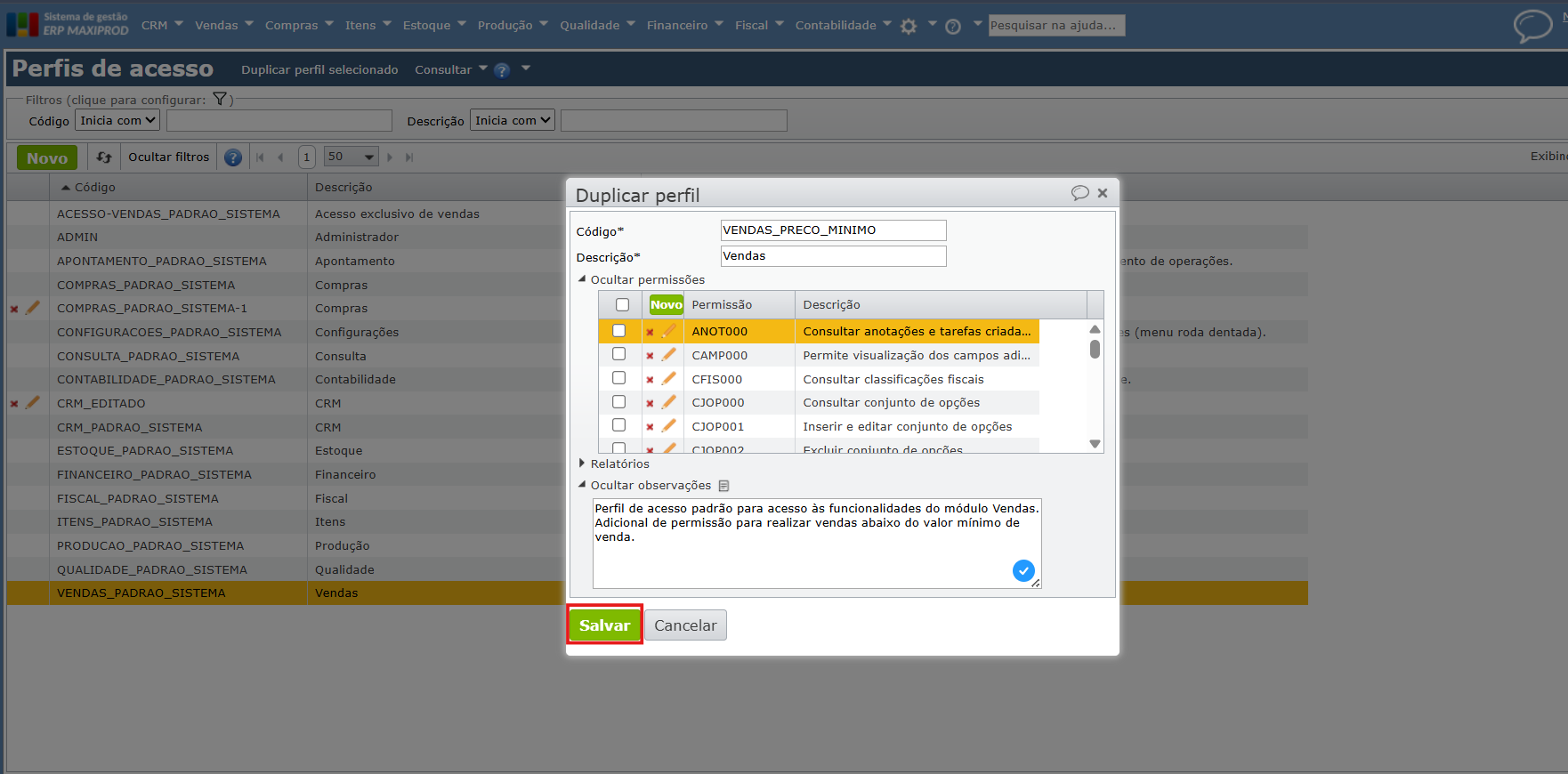The height and width of the screenshot is (774, 1568).
Task: Go to previous page arrow
Action: 280,157
